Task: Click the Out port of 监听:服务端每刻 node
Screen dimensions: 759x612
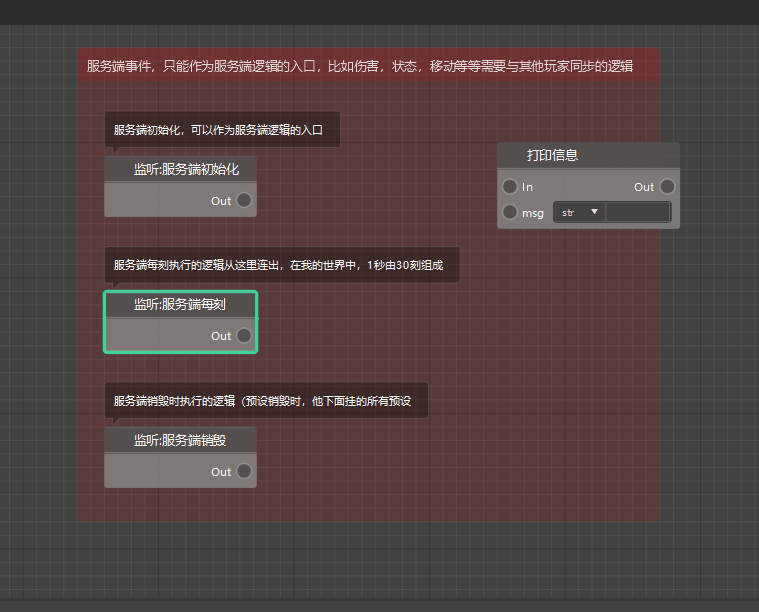Action: tap(243, 336)
